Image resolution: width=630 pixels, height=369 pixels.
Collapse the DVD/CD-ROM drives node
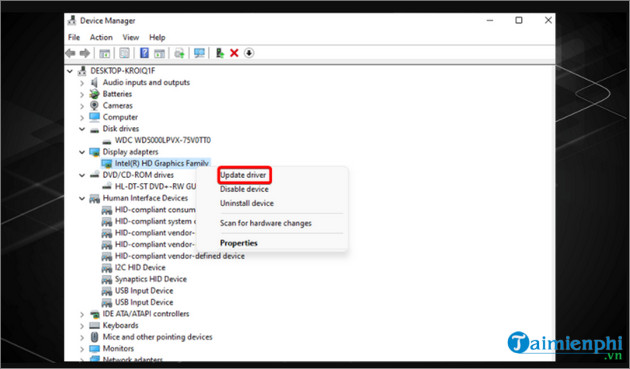click(82, 175)
